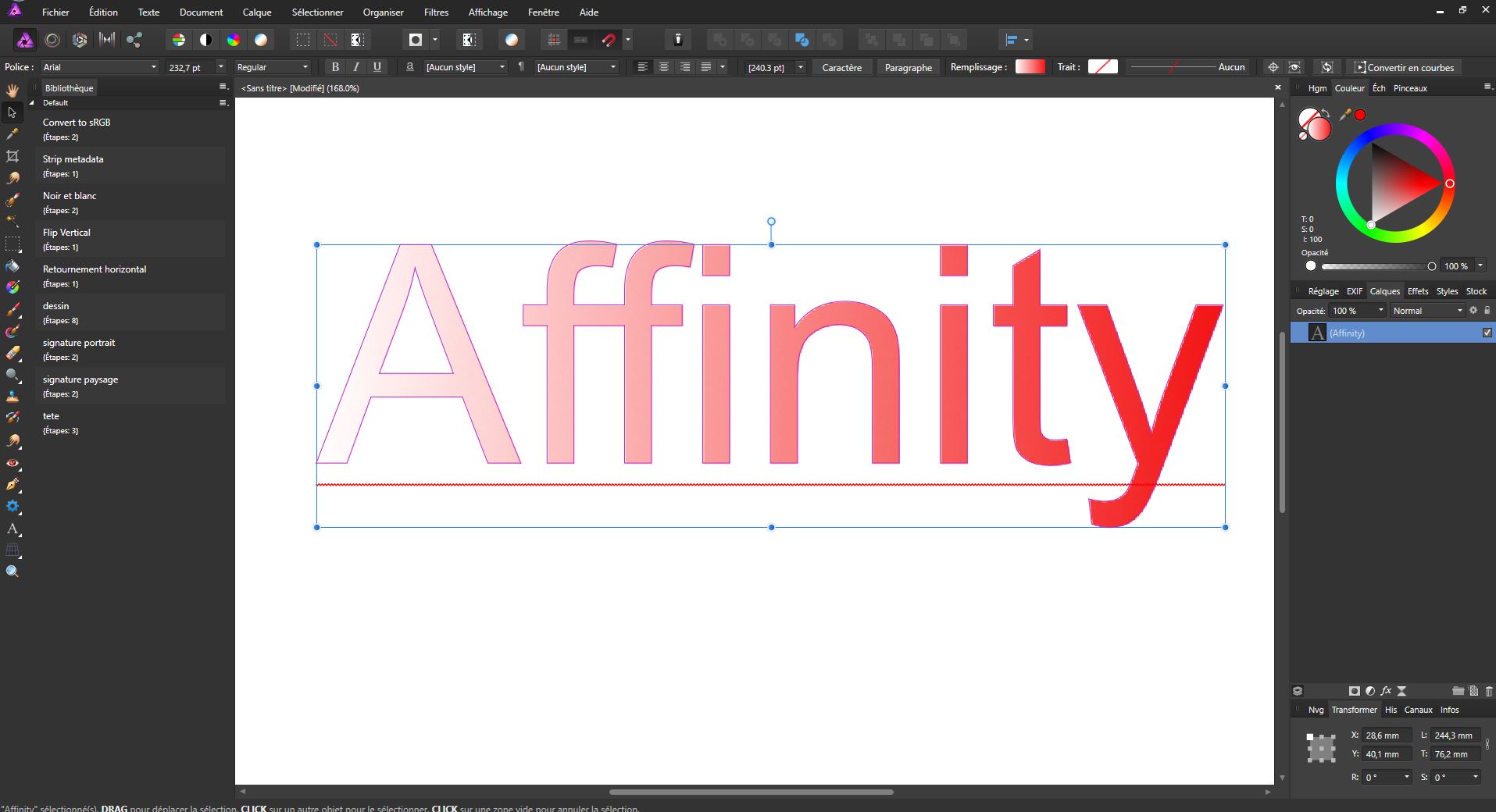Click the opacity slider in Couleur panel
The height and width of the screenshot is (812, 1496).
(x=1376, y=266)
